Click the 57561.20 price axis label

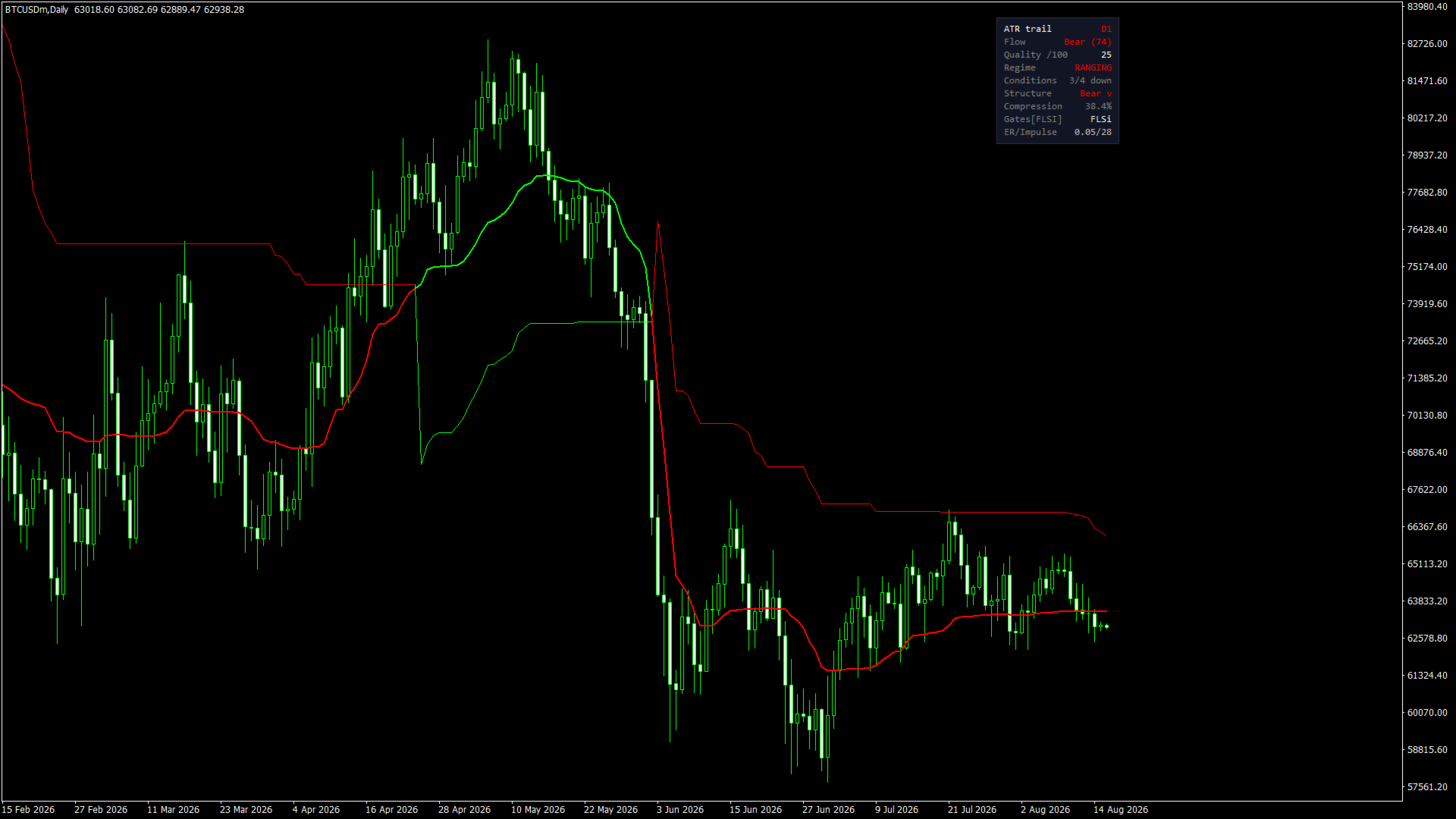[1427, 787]
